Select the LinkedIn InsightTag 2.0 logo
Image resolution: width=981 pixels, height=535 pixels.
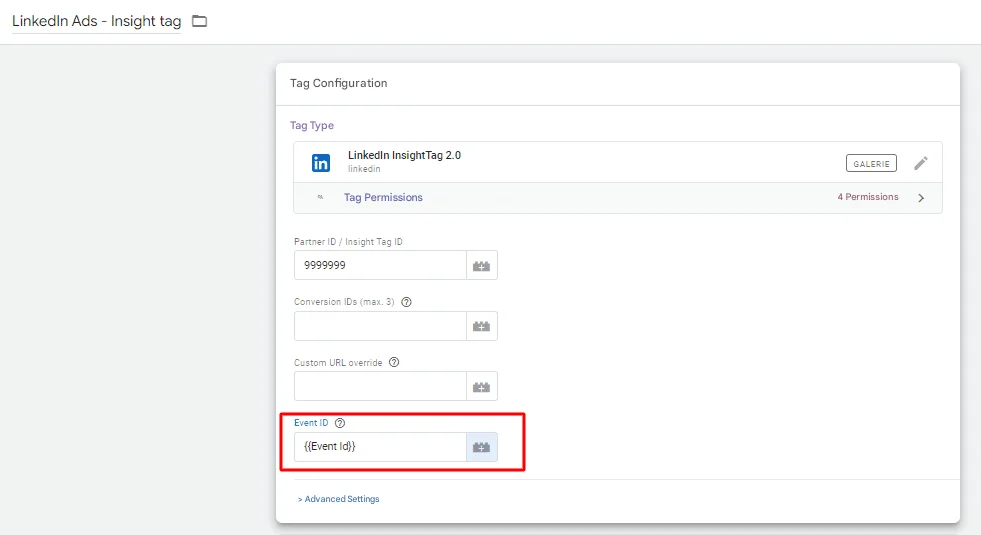pyautogui.click(x=321, y=163)
